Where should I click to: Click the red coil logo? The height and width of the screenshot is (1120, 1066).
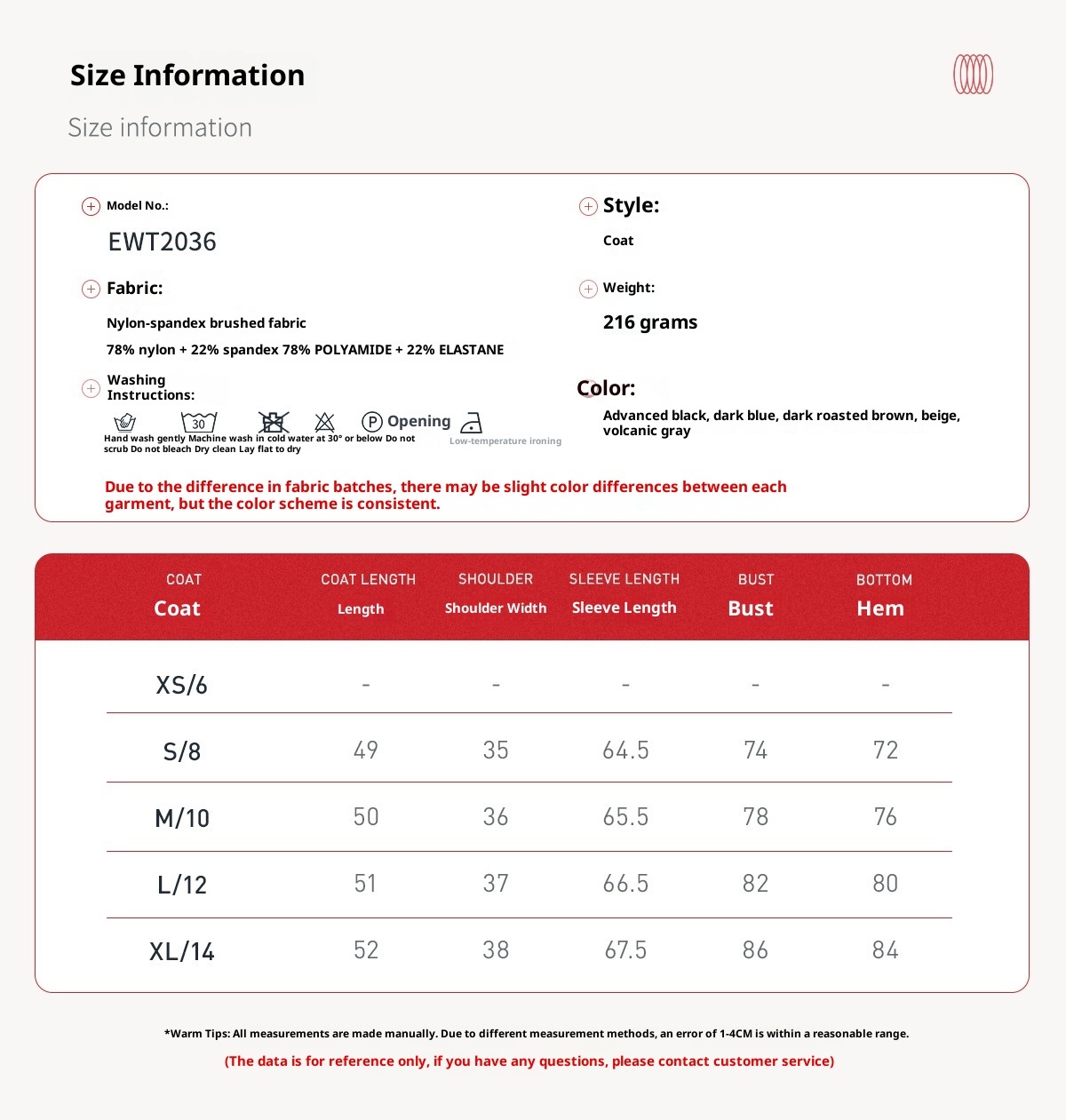coord(973,75)
